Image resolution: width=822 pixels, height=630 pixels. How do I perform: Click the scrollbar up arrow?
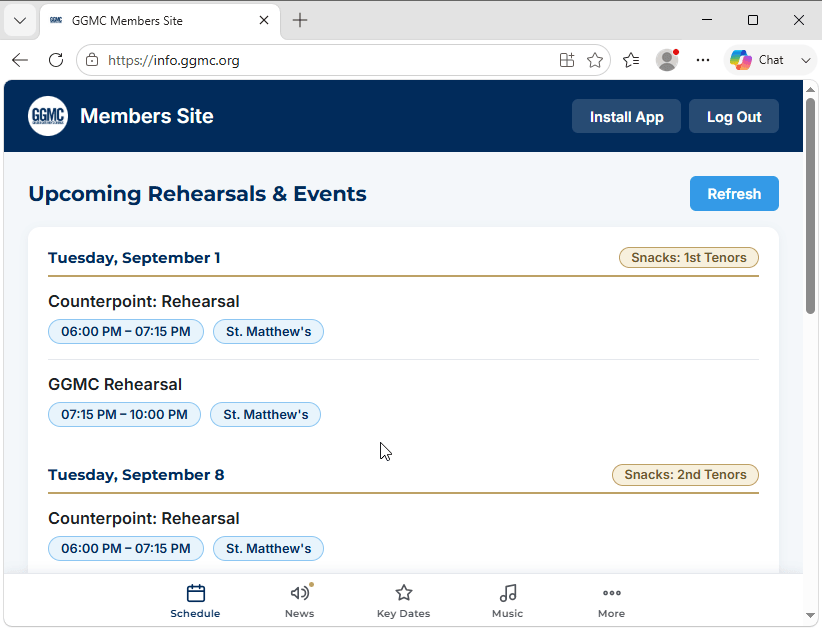pyautogui.click(x=810, y=90)
